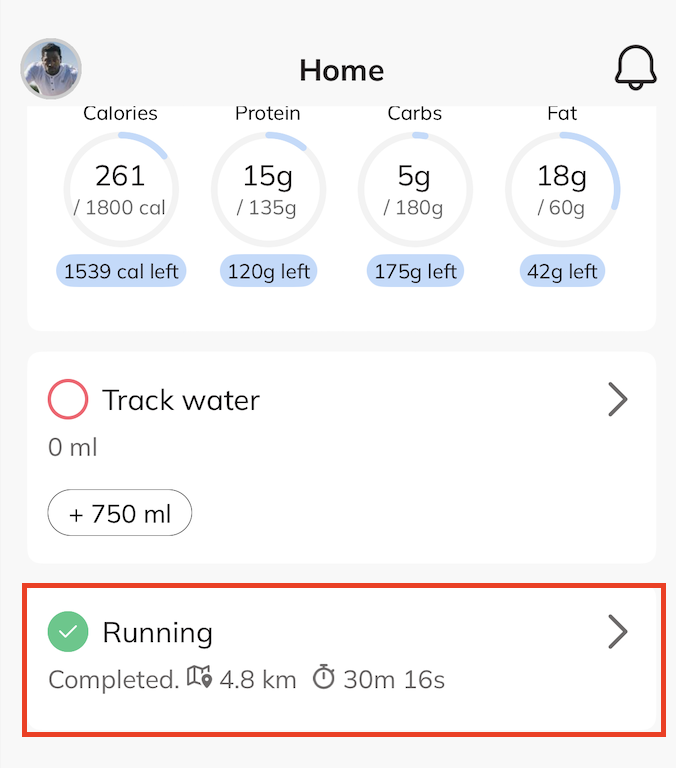Tap the 42g left fat badge
The width and height of the screenshot is (676, 768).
coord(562,271)
